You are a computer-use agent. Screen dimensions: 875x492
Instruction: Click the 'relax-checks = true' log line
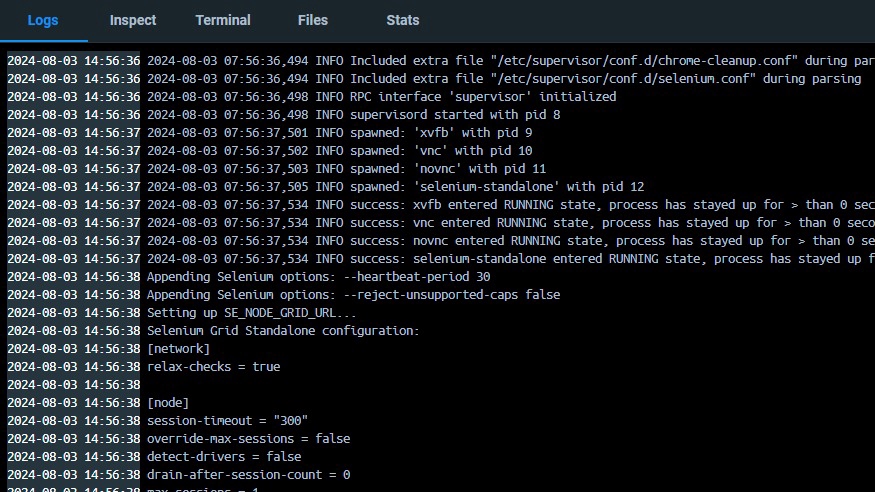[213, 367]
